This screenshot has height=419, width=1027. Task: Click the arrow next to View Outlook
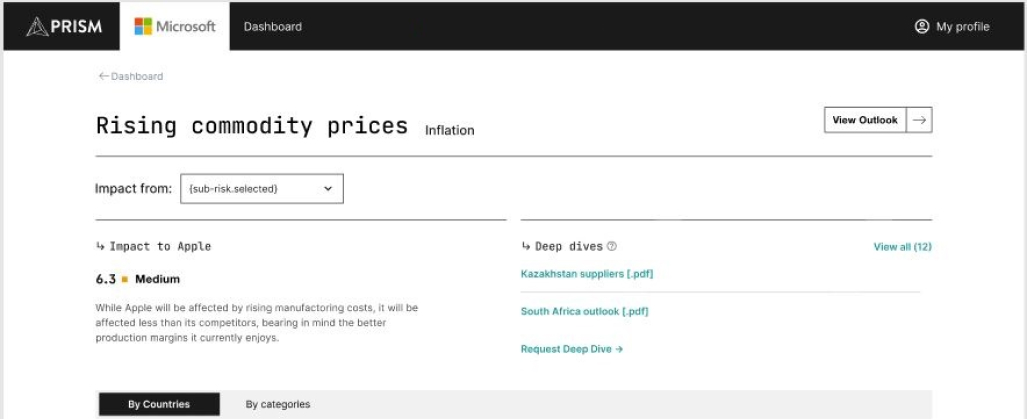tap(919, 120)
